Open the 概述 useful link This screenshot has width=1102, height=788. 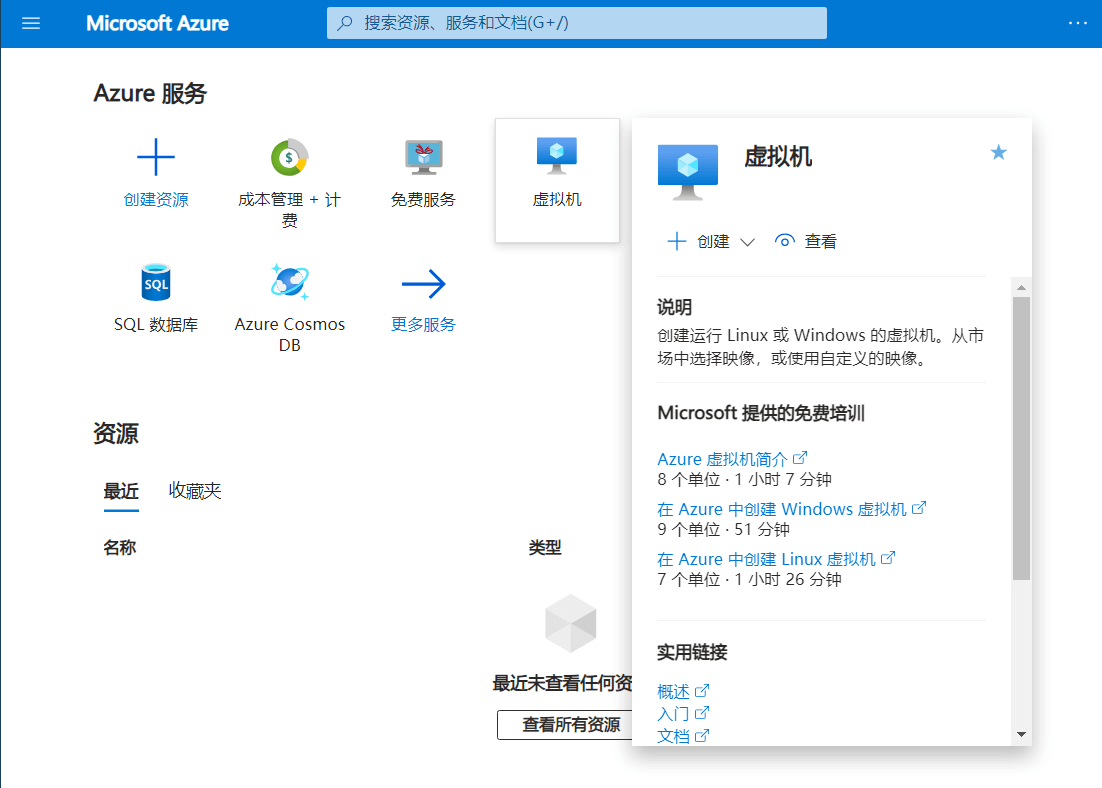(x=673, y=692)
